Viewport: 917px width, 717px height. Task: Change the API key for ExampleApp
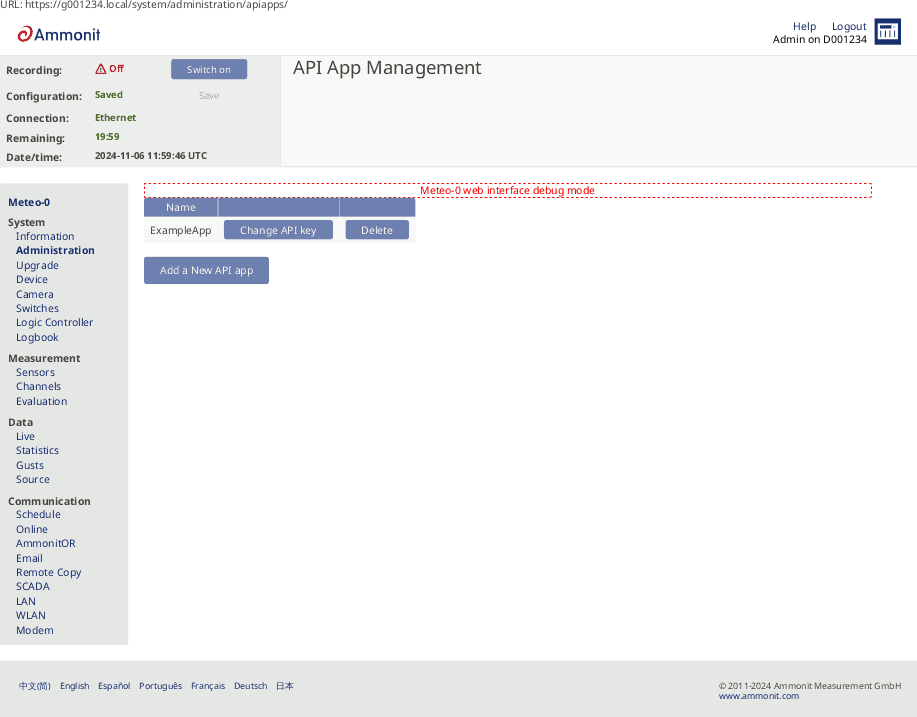(278, 229)
